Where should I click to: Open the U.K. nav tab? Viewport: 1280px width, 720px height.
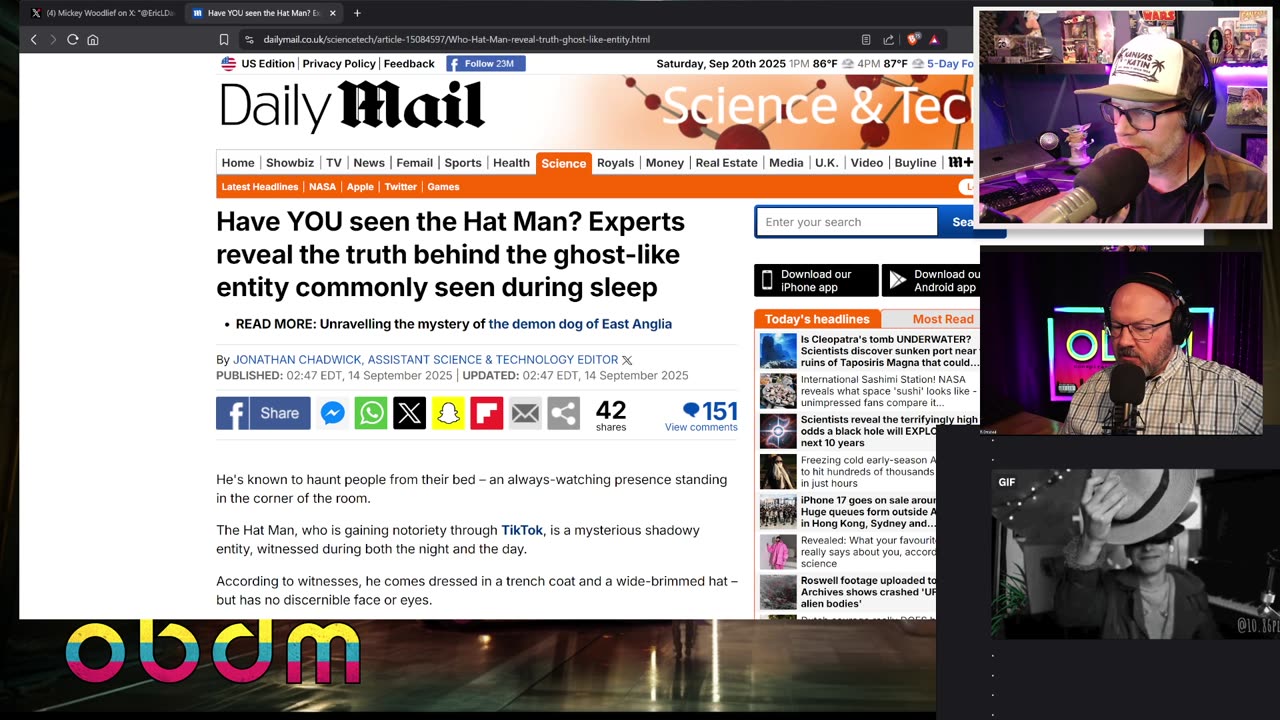click(x=827, y=162)
